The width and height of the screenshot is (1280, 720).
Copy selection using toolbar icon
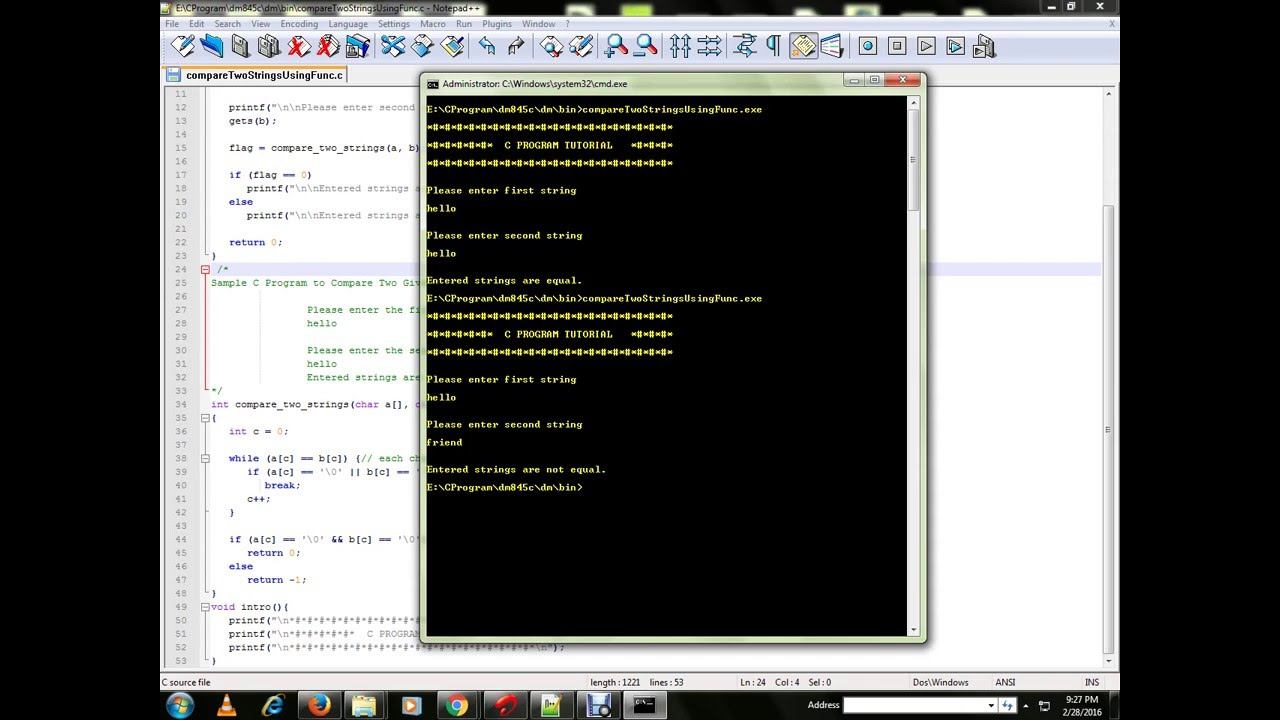click(x=422, y=46)
